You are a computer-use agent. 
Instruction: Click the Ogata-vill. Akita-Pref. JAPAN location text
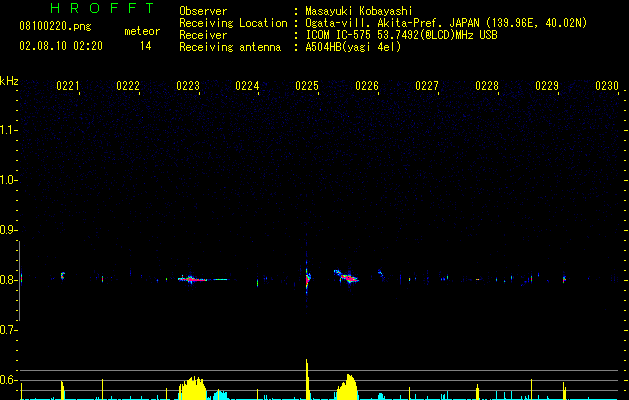tap(446, 23)
